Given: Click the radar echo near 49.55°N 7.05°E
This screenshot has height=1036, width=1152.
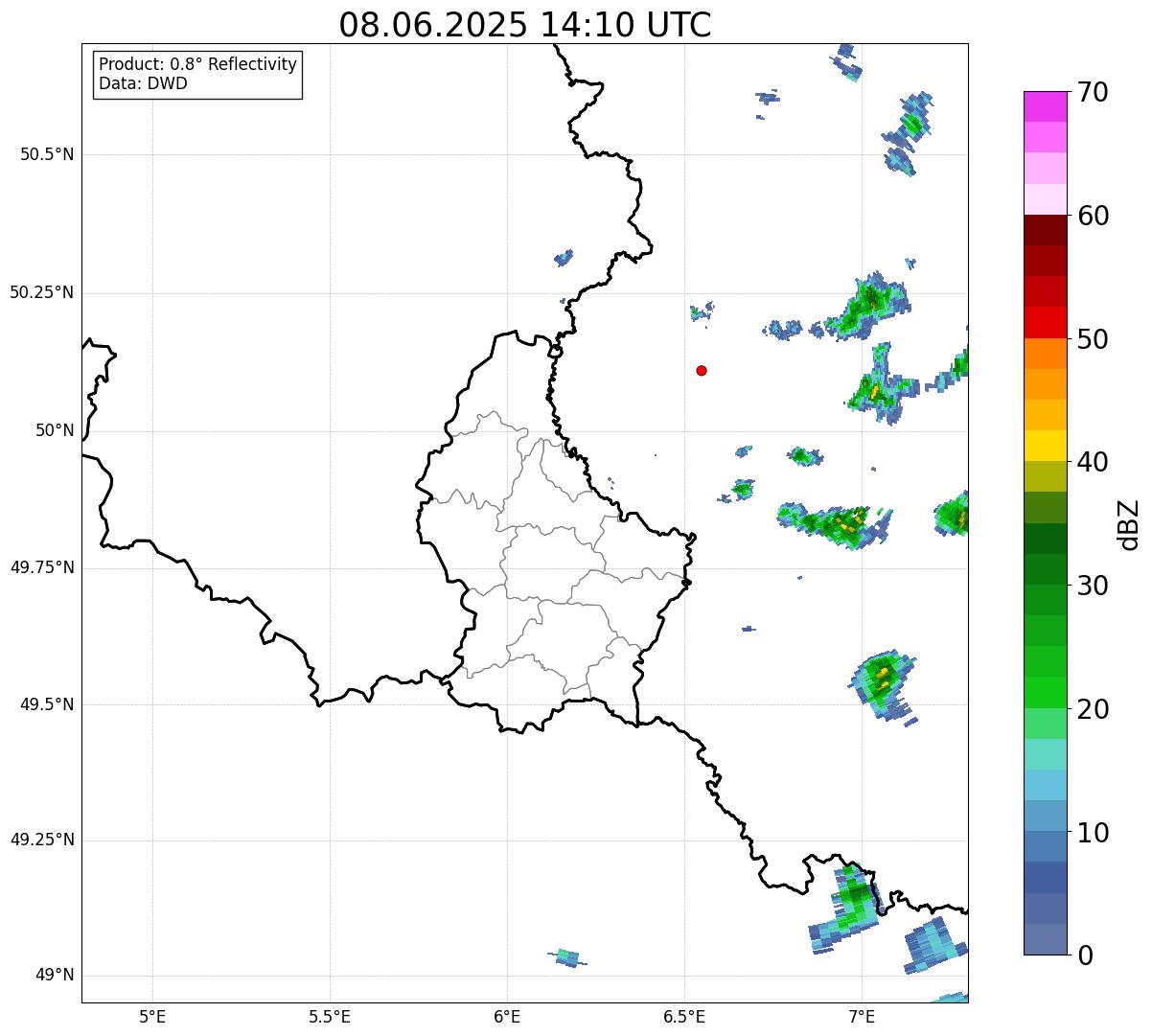Looking at the screenshot, I should coord(883,684).
